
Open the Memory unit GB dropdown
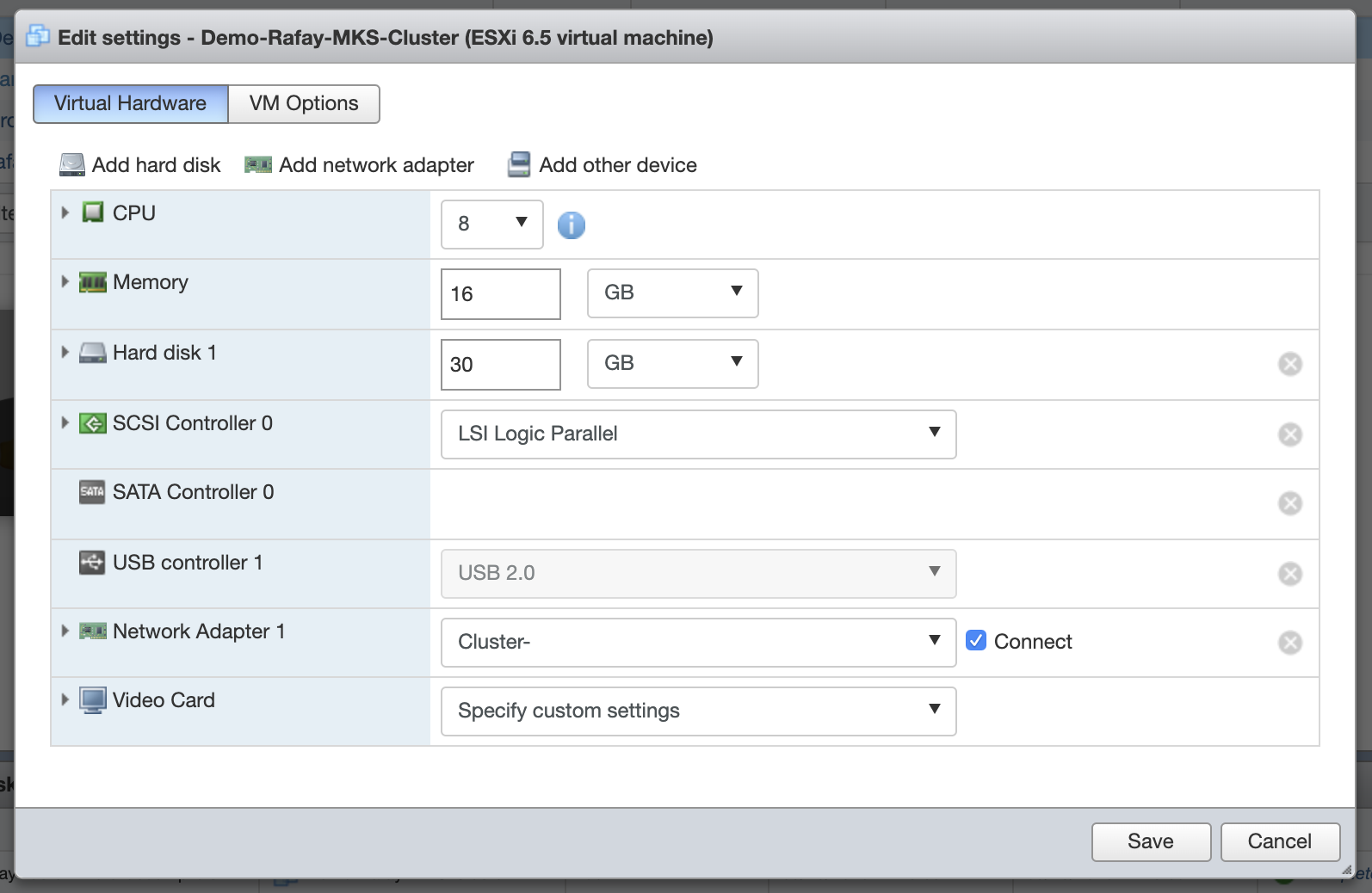[x=673, y=293]
